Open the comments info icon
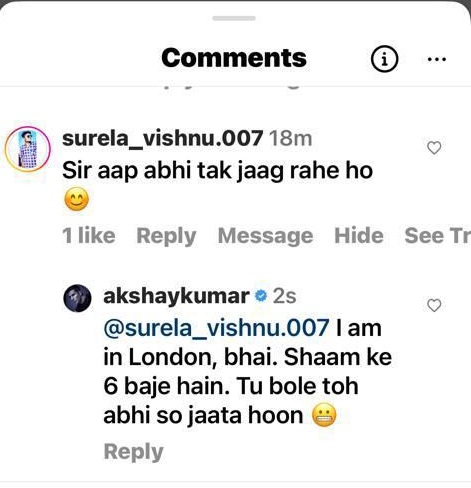 click(x=384, y=59)
